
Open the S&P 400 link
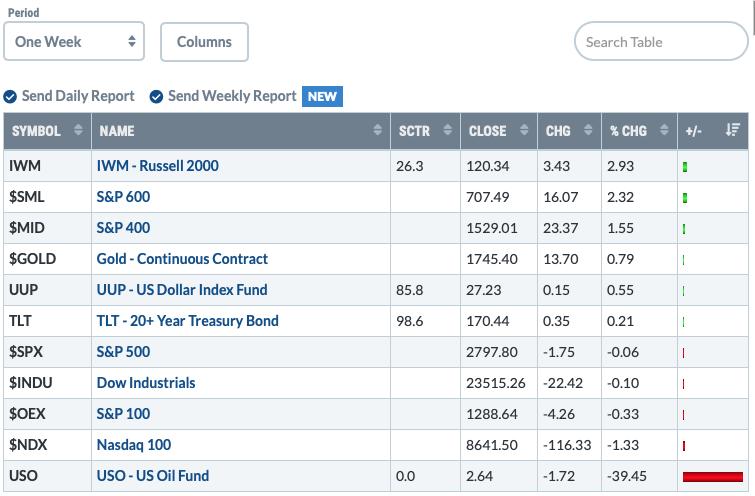pyautogui.click(x=123, y=227)
